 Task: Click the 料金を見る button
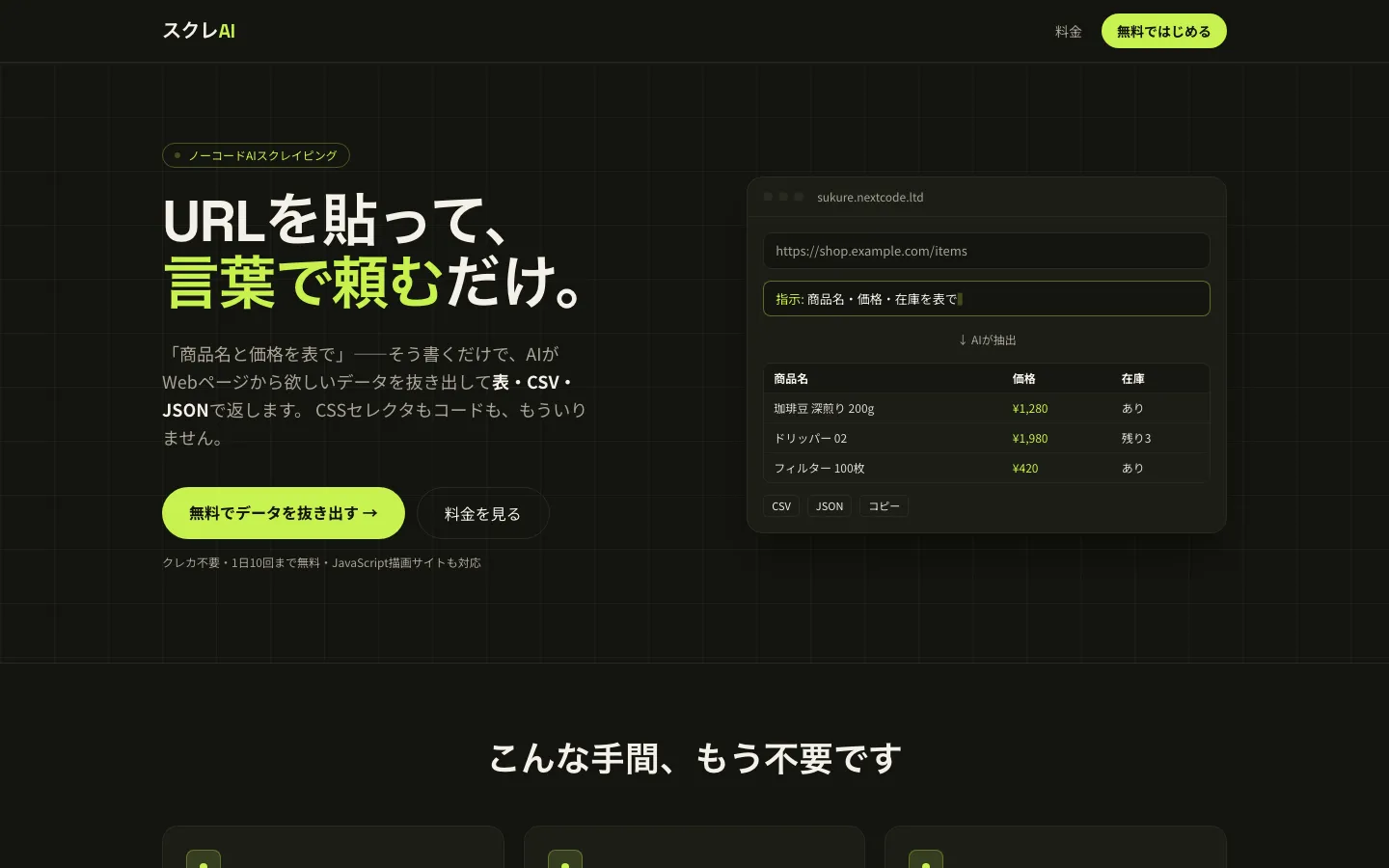point(483,513)
